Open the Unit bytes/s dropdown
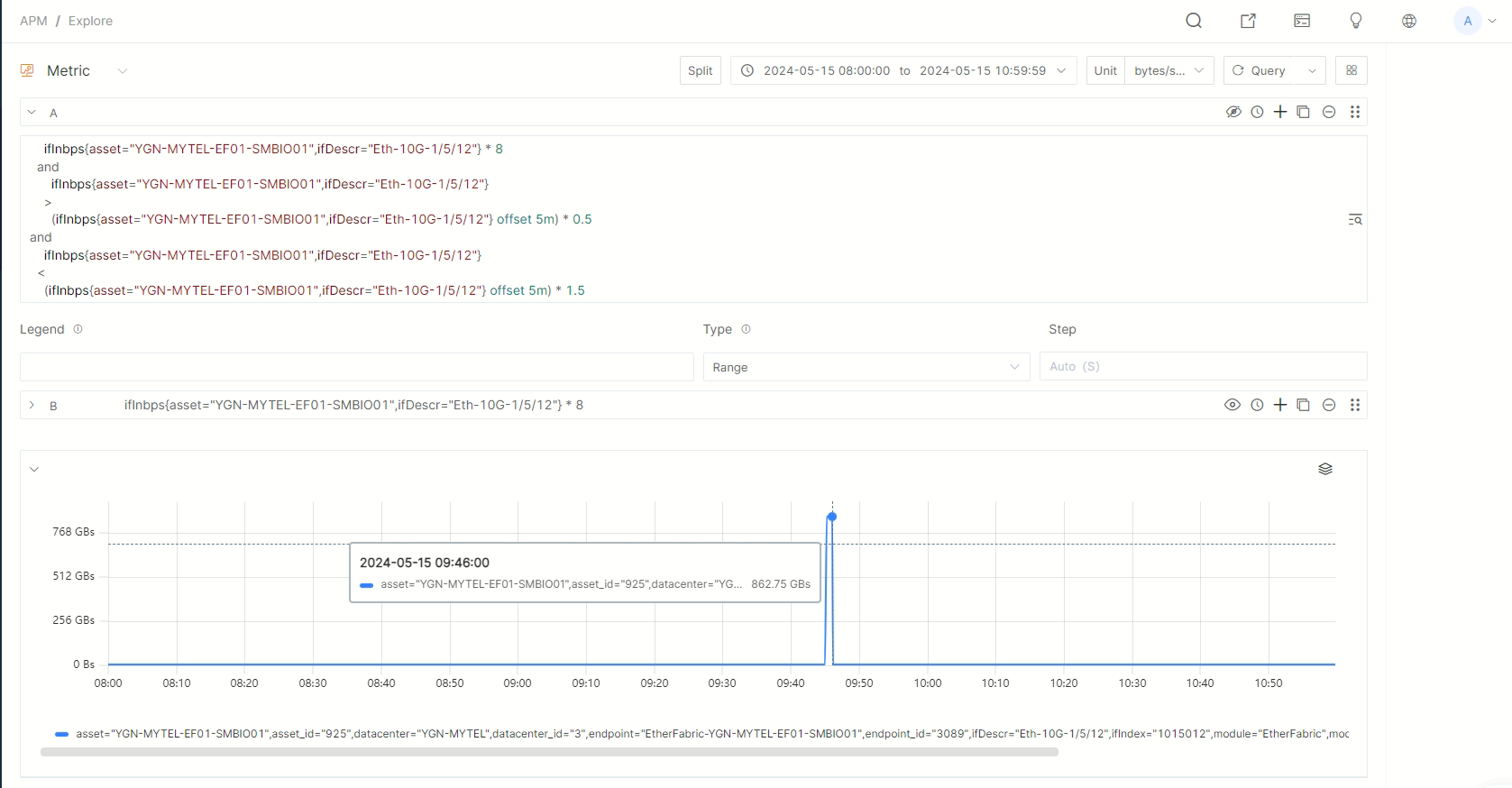This screenshot has height=788, width=1512. pyautogui.click(x=1168, y=70)
